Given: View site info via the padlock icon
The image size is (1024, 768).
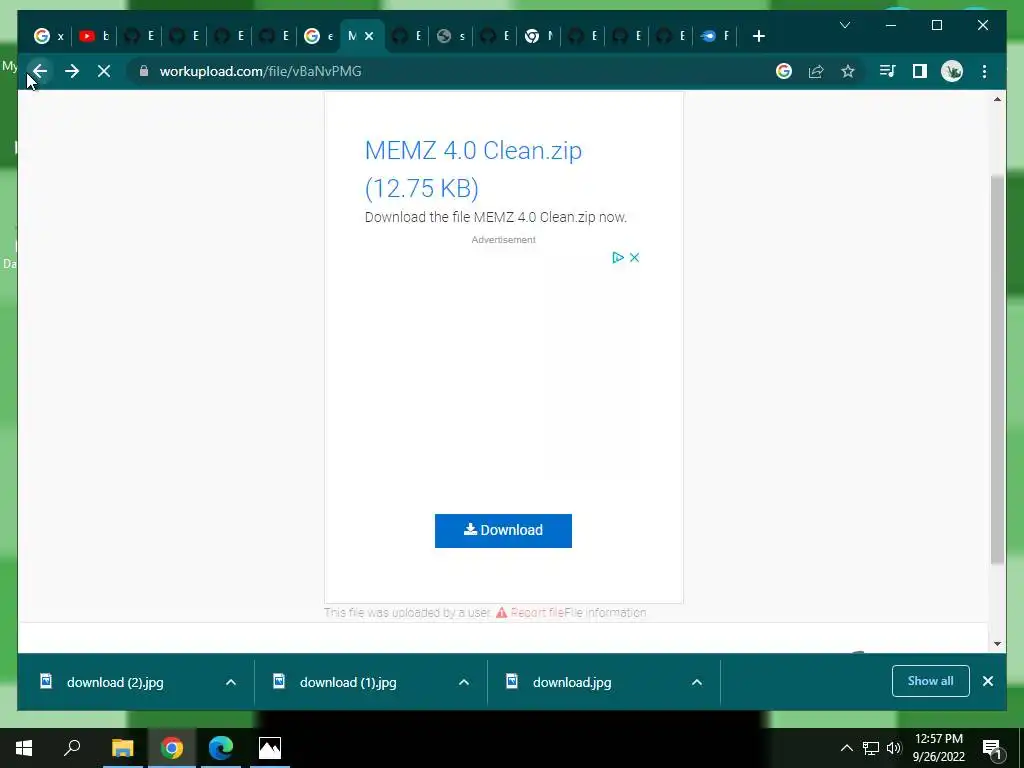Looking at the screenshot, I should point(144,71).
